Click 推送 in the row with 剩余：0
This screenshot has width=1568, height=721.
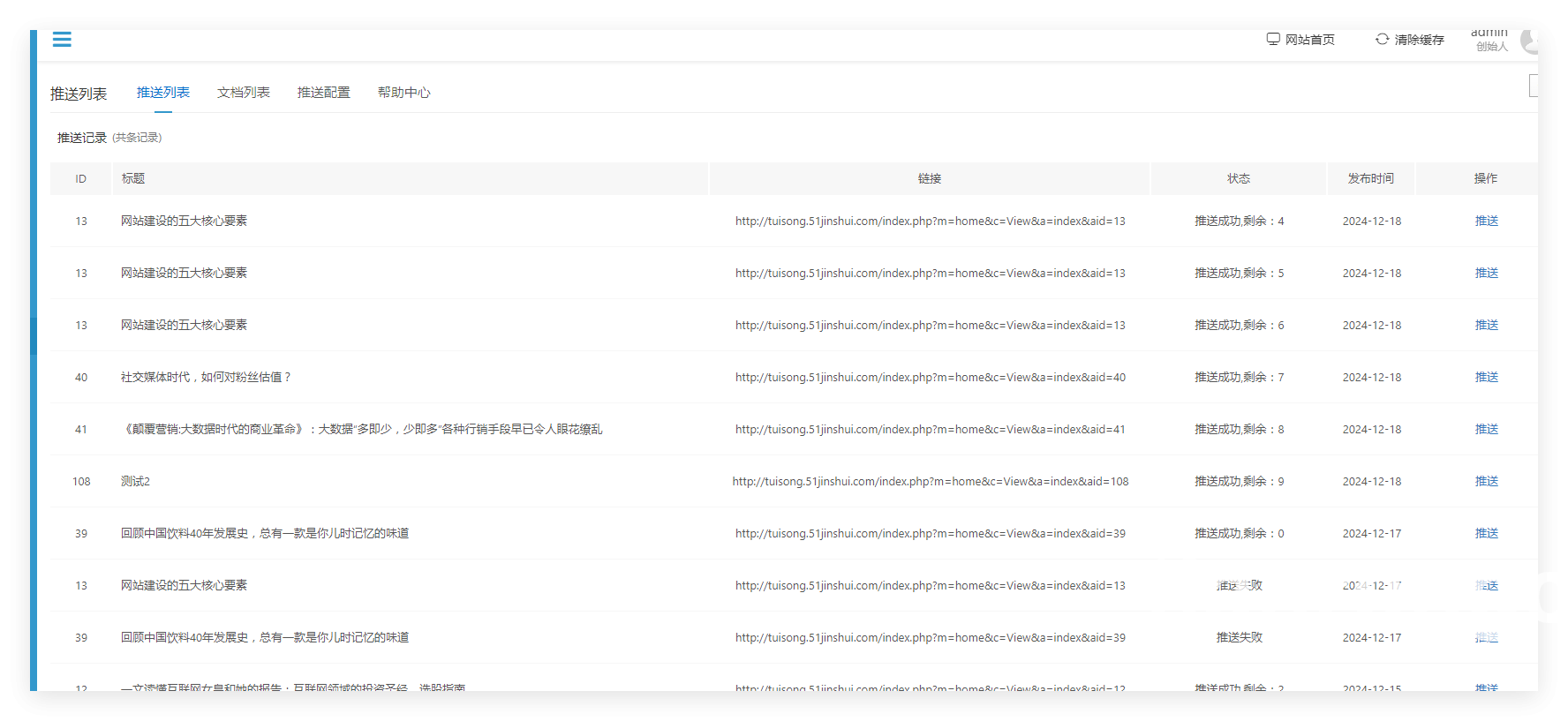tap(1487, 533)
